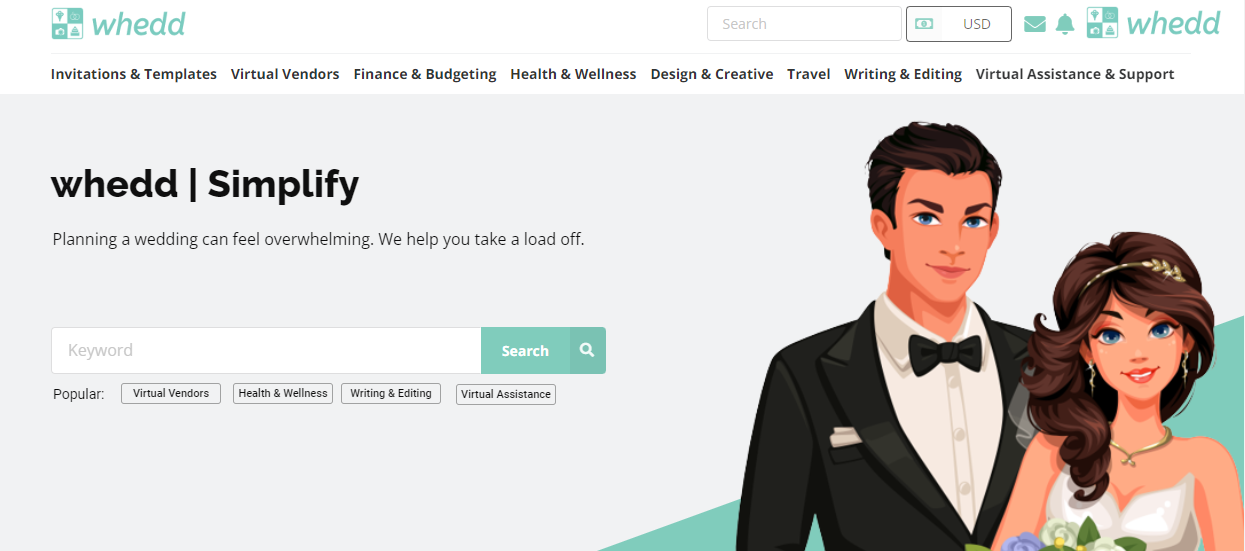The width and height of the screenshot is (1245, 551).
Task: Open Health & Wellness nav menu
Action: coord(573,74)
